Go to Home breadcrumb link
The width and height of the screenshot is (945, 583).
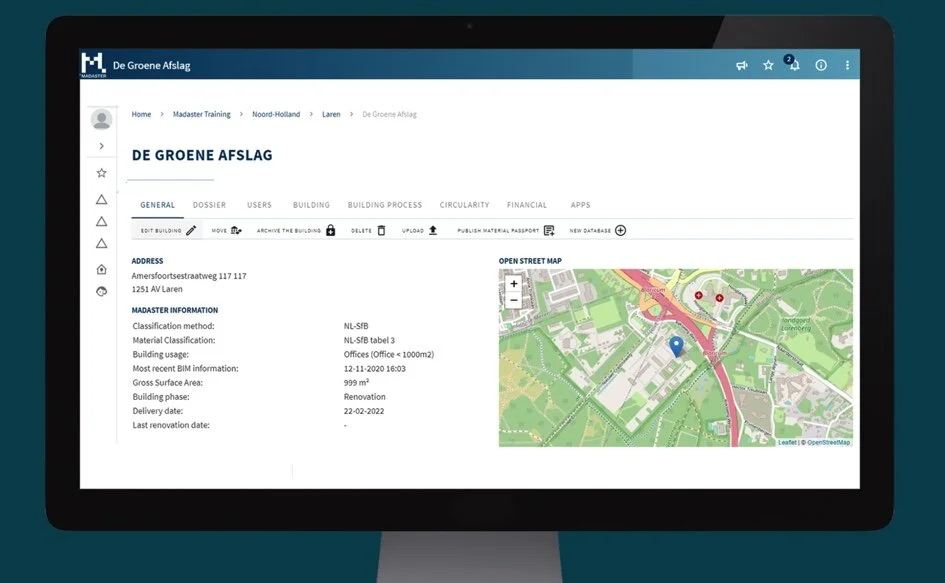tap(141, 114)
